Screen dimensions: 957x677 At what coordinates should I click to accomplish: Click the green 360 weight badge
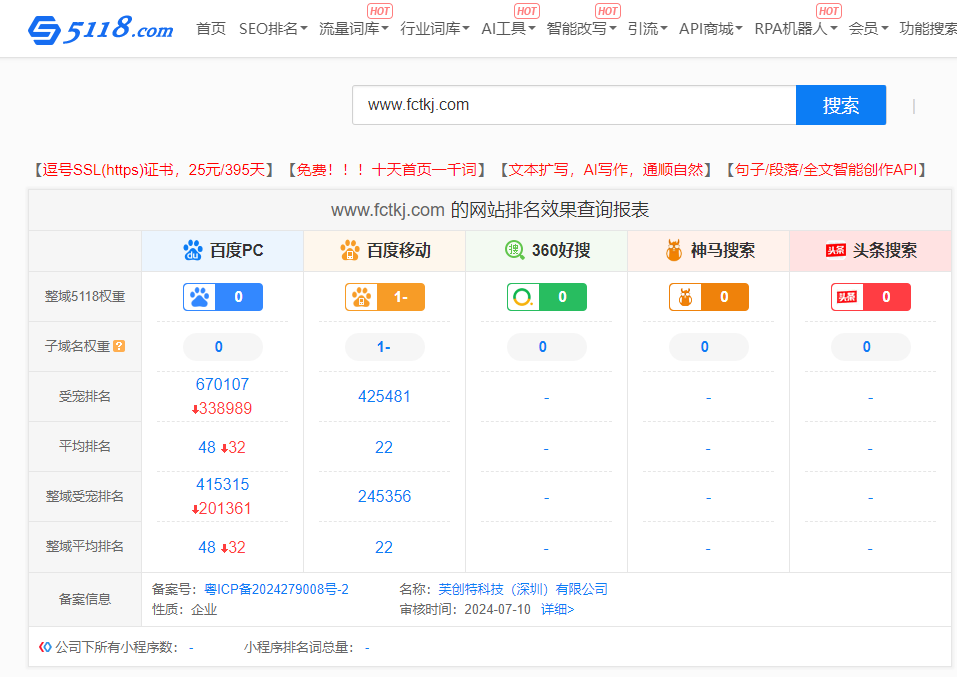[x=547, y=297]
